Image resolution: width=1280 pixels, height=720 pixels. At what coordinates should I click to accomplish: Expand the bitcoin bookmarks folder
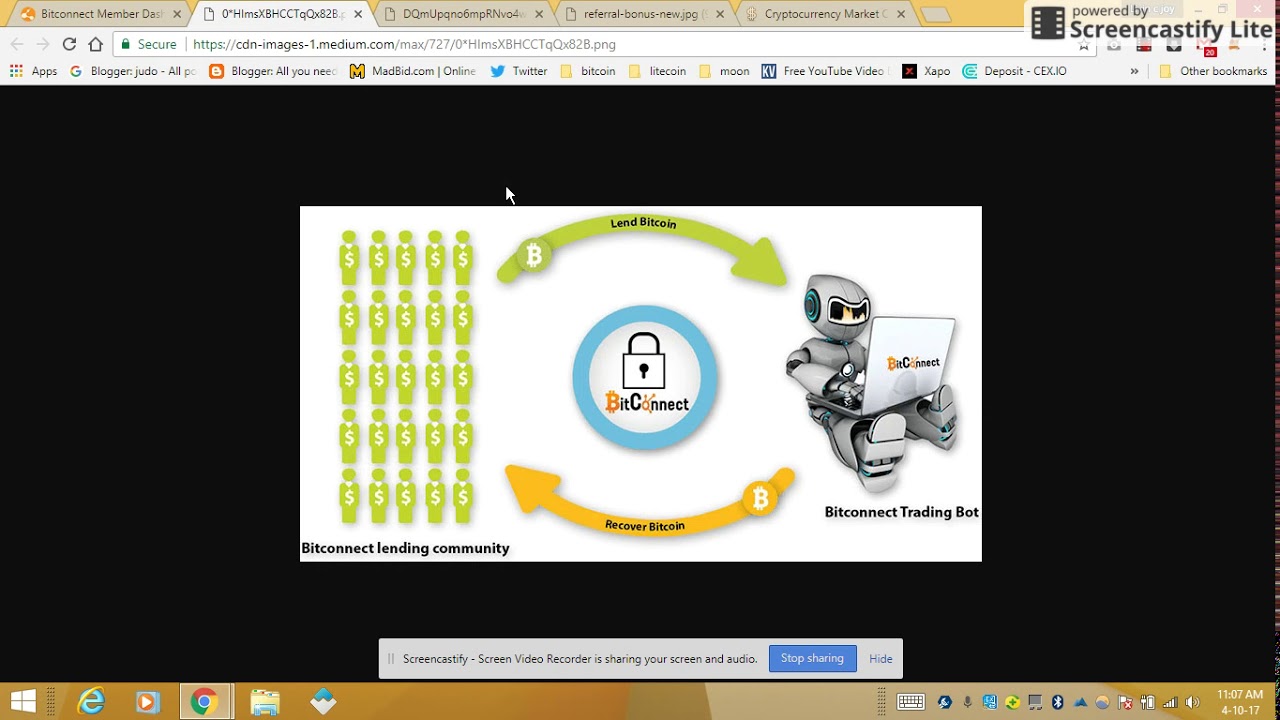click(x=588, y=71)
